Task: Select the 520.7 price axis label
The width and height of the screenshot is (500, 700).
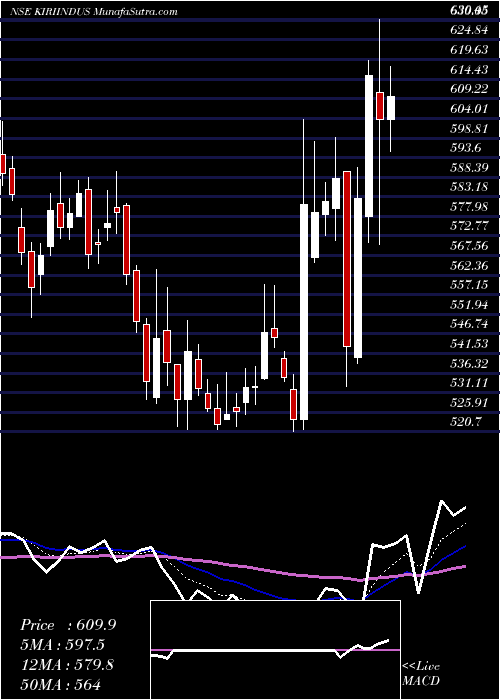Action: point(466,422)
